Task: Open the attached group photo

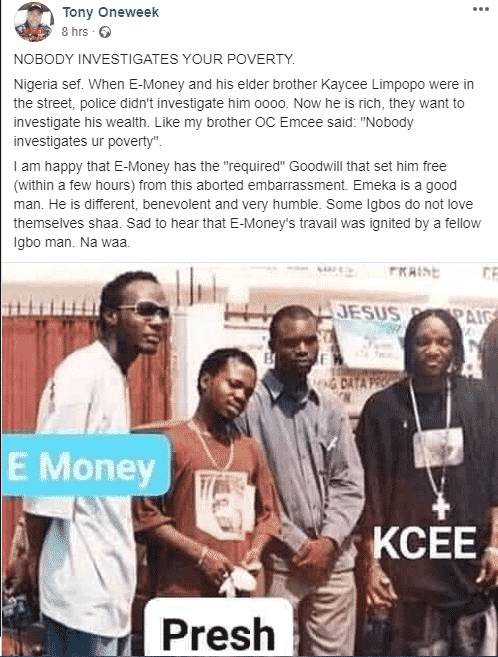Action: pyautogui.click(x=250, y=460)
